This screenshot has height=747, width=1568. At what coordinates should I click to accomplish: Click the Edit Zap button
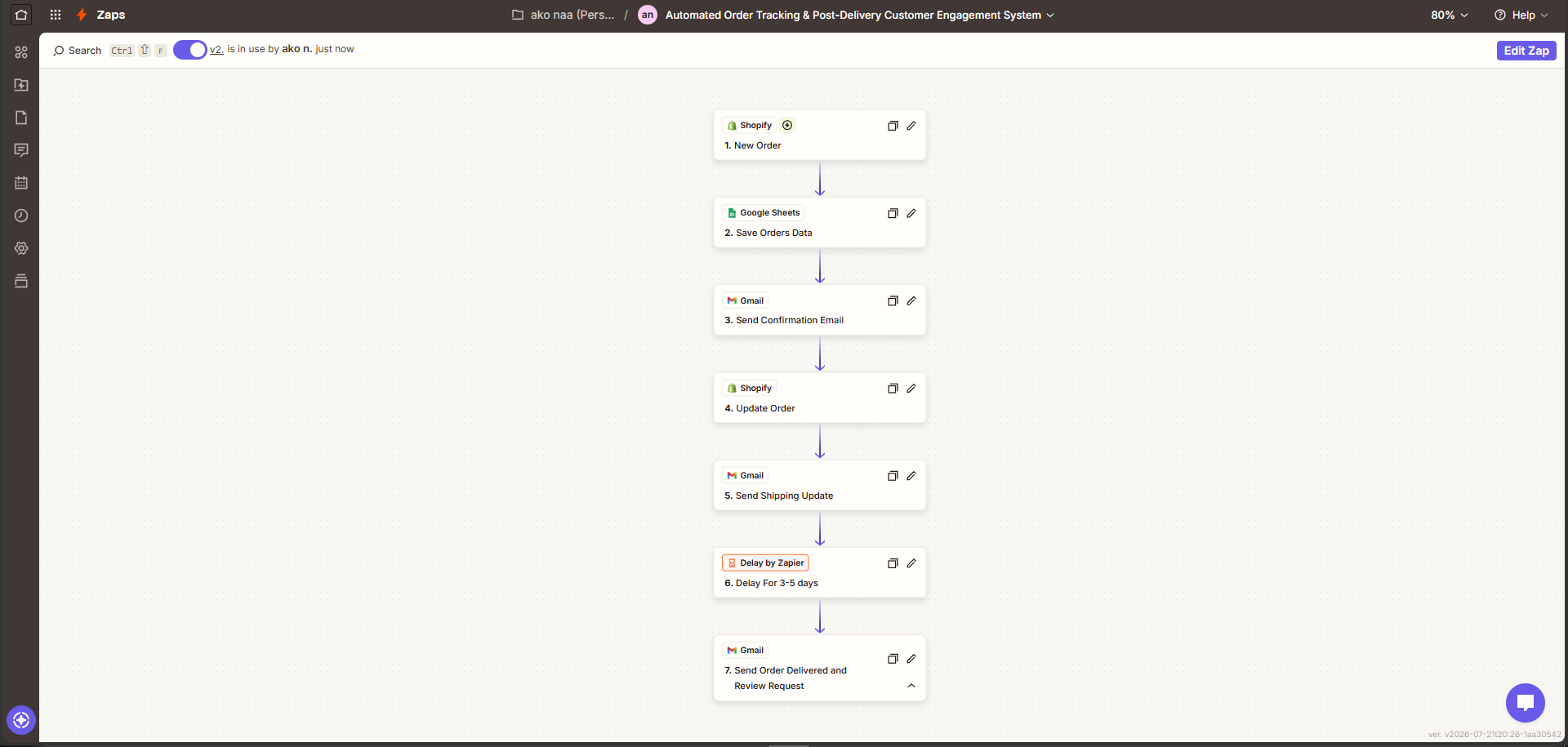1526,51
